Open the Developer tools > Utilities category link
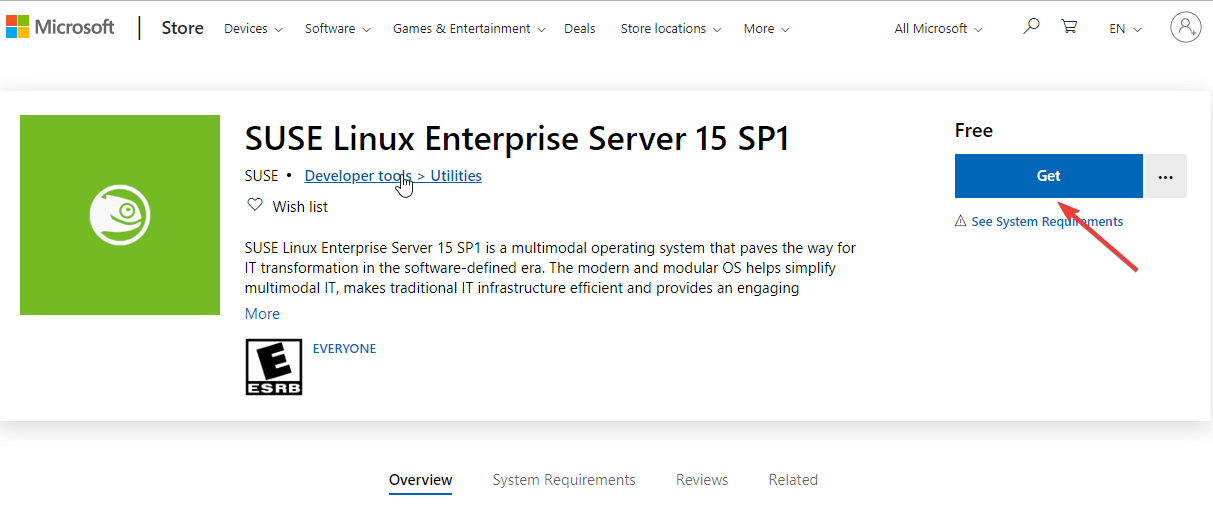 coord(393,176)
